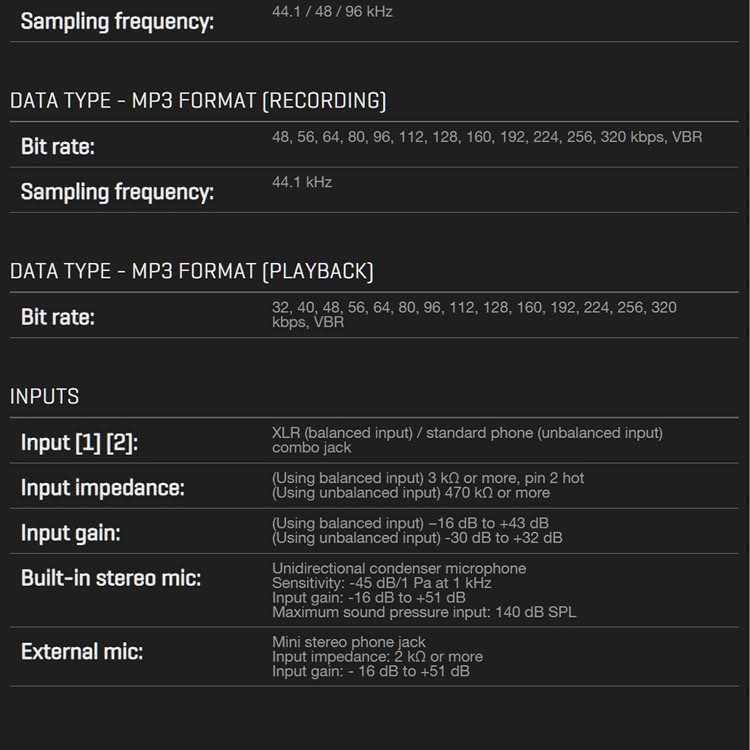Click the Input gain label

(70, 533)
